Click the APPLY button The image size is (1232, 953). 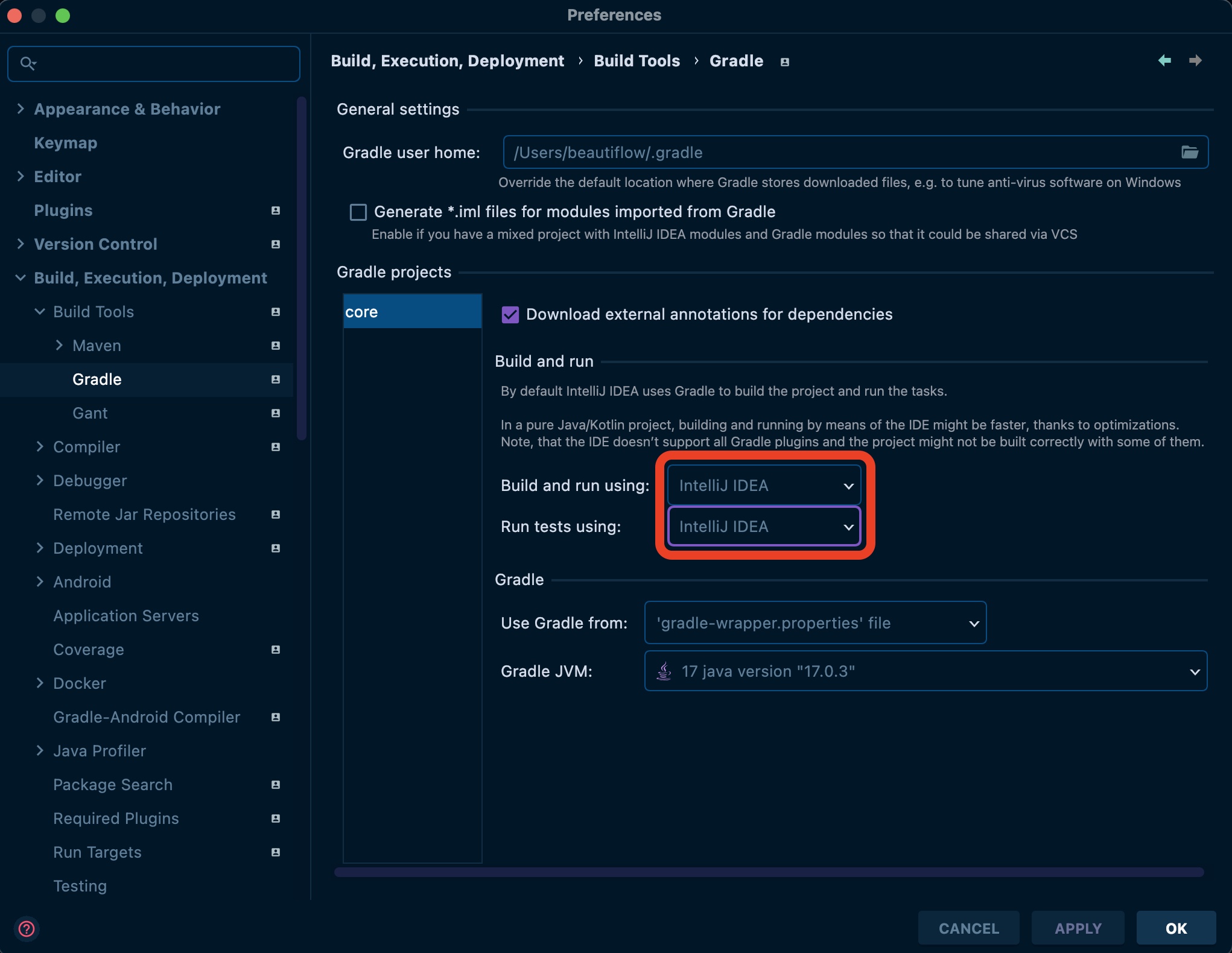[1078, 928]
